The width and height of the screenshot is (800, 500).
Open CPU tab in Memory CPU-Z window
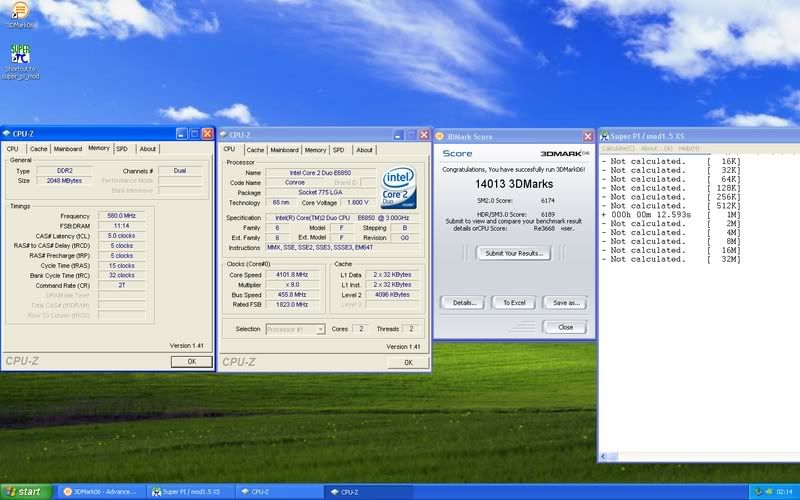tap(13, 149)
